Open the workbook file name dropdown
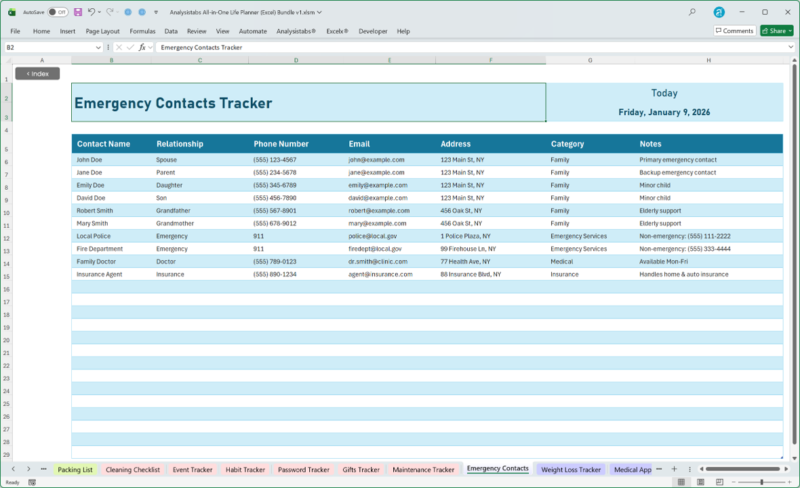This screenshot has width=800, height=488. (x=319, y=12)
